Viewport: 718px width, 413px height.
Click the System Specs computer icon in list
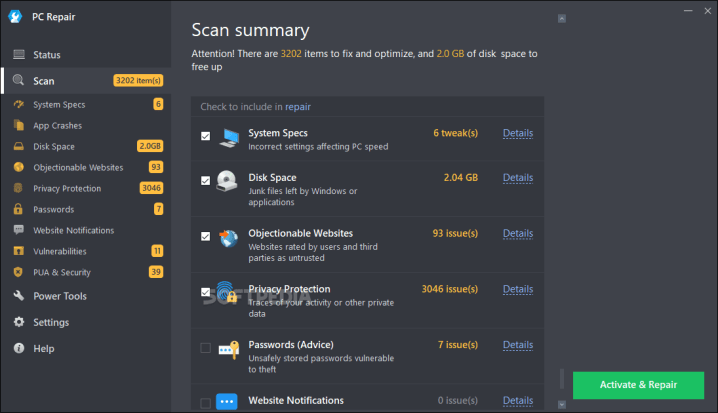point(229,138)
